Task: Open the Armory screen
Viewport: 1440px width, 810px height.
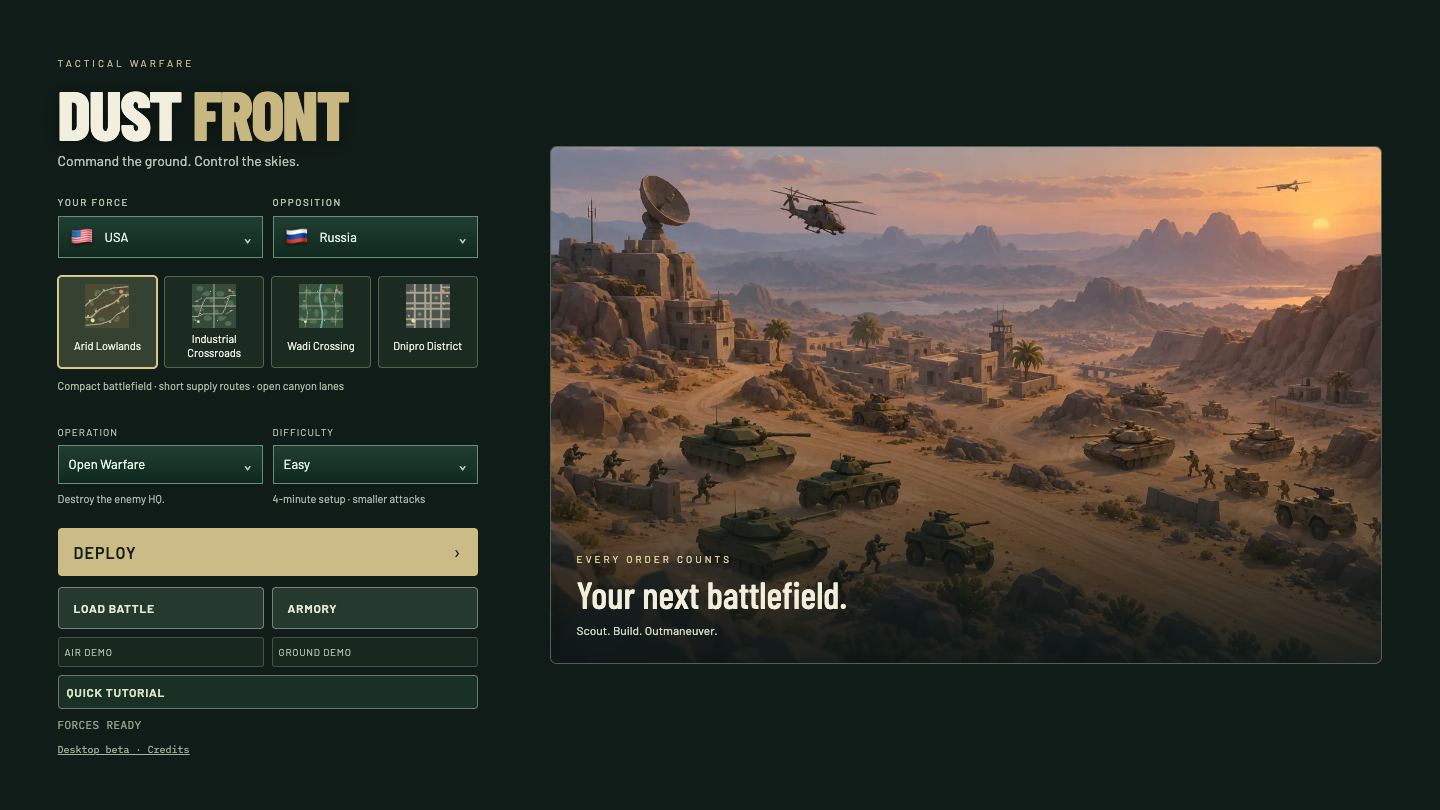Action: click(x=375, y=608)
